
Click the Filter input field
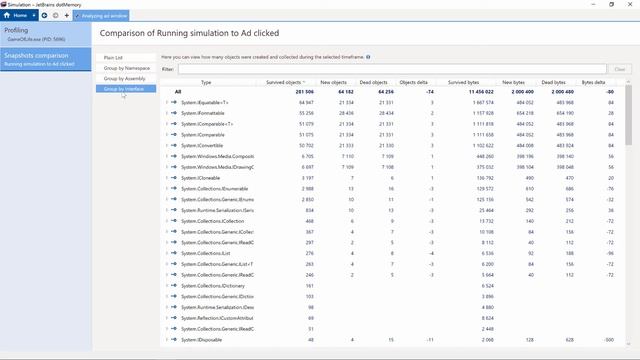pos(392,69)
